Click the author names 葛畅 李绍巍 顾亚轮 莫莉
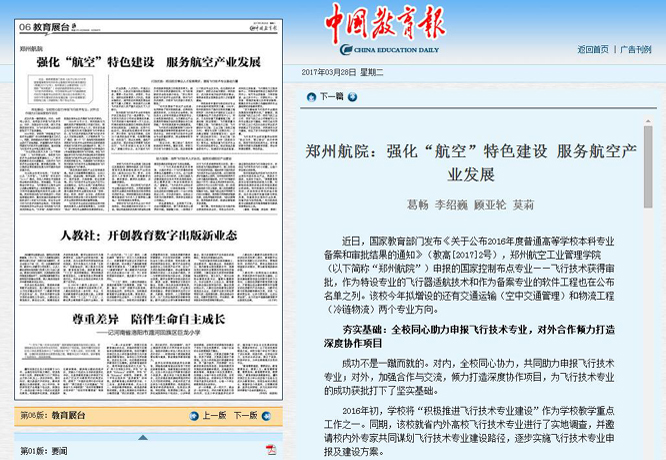666x460 pixels. [470, 205]
